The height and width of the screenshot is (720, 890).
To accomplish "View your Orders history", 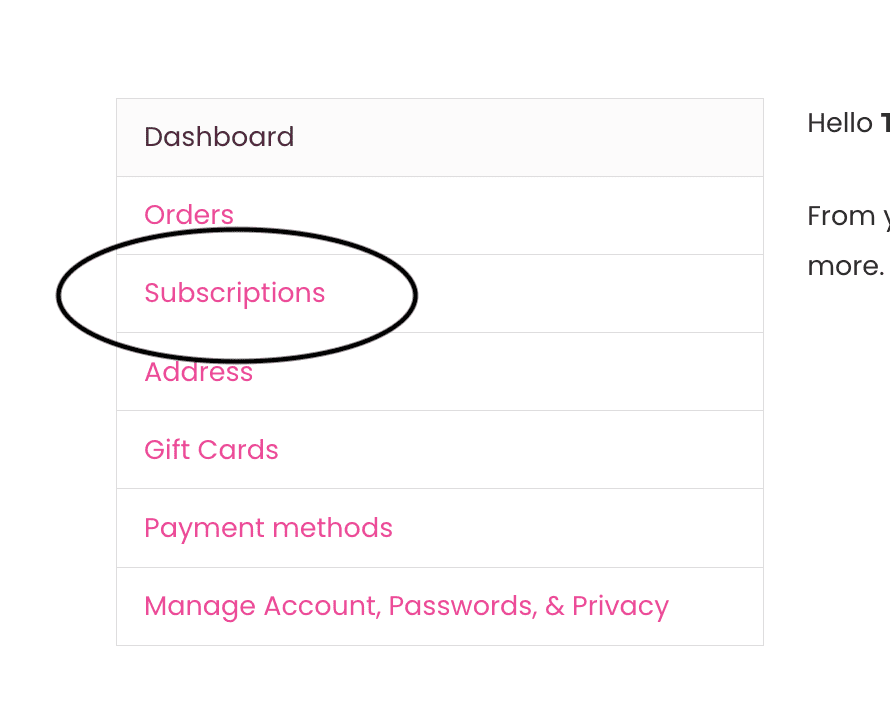I will [189, 215].
